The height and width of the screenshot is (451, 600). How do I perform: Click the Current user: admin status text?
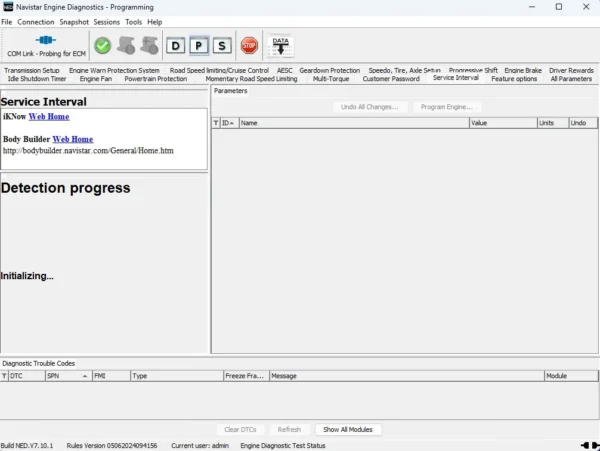[200, 446]
